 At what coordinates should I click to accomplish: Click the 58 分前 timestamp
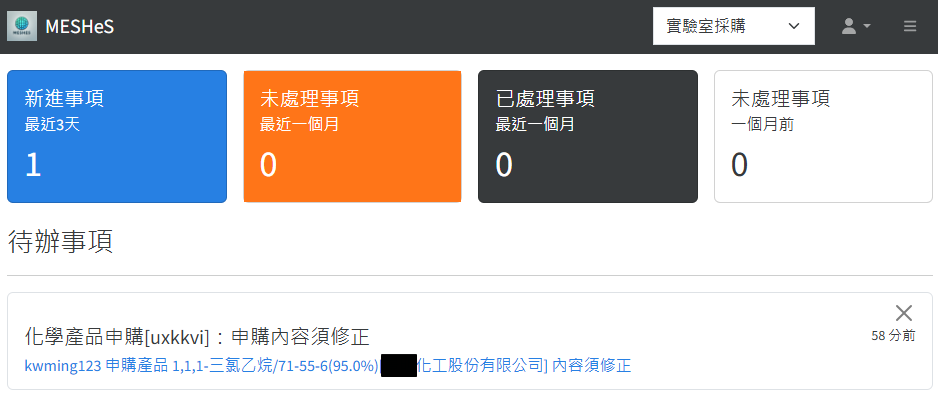[x=893, y=336]
